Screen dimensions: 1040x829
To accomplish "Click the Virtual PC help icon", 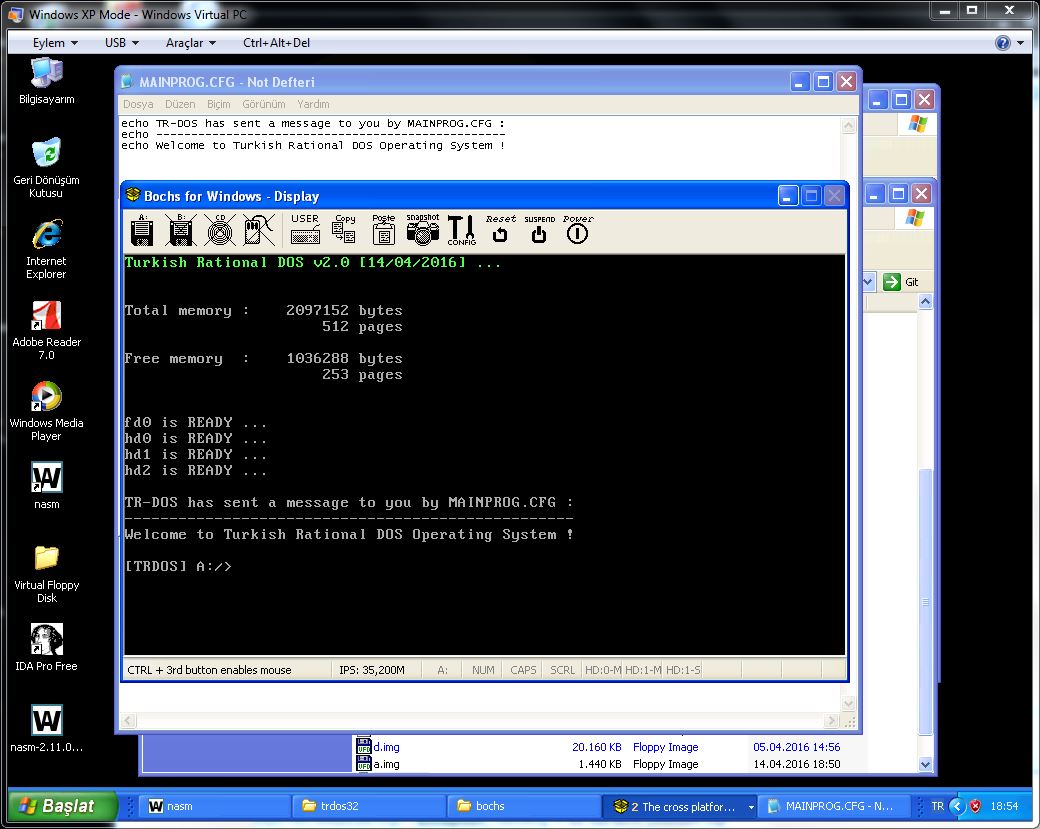I will [1002, 43].
